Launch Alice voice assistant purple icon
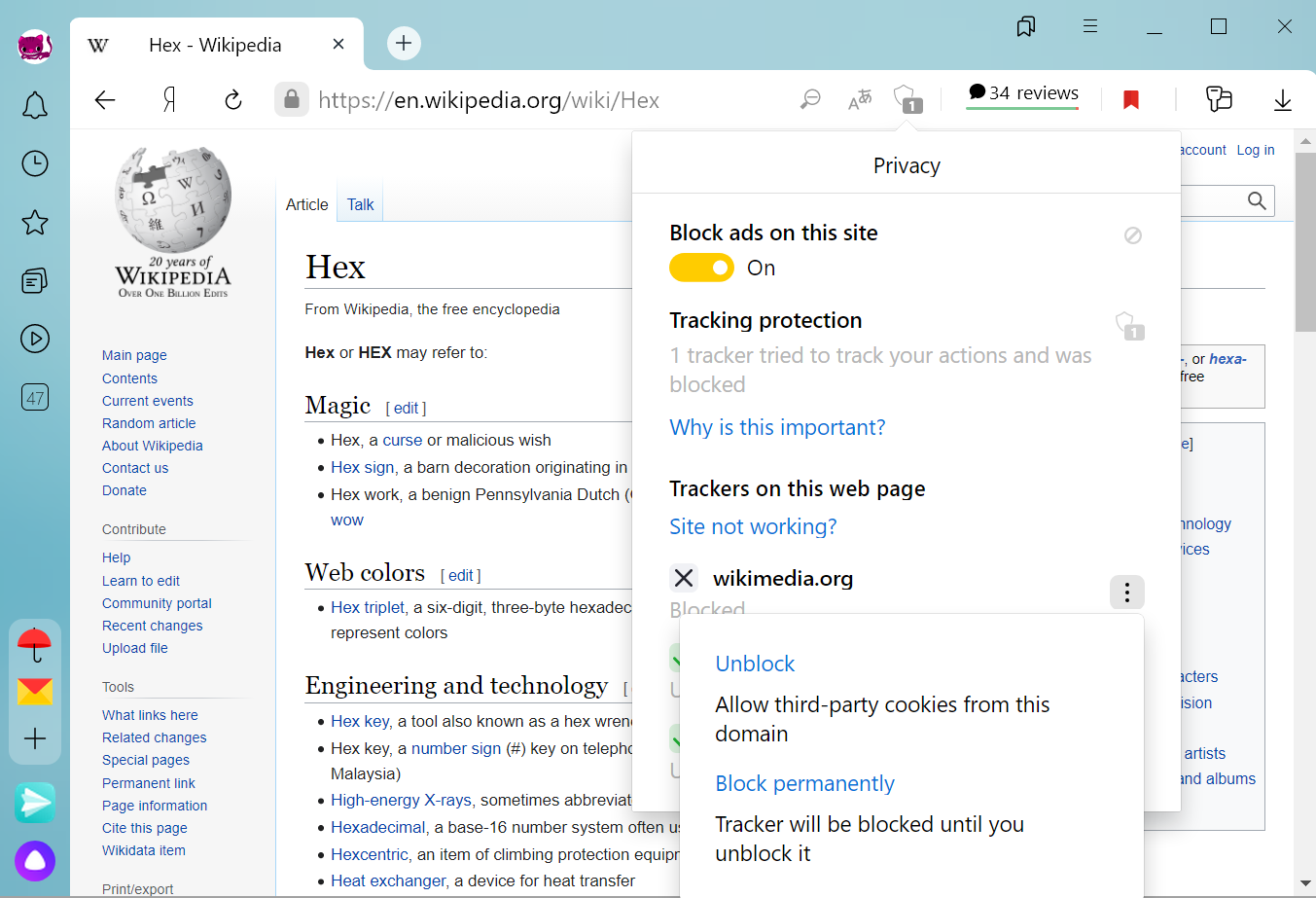1316x898 pixels. 35,861
